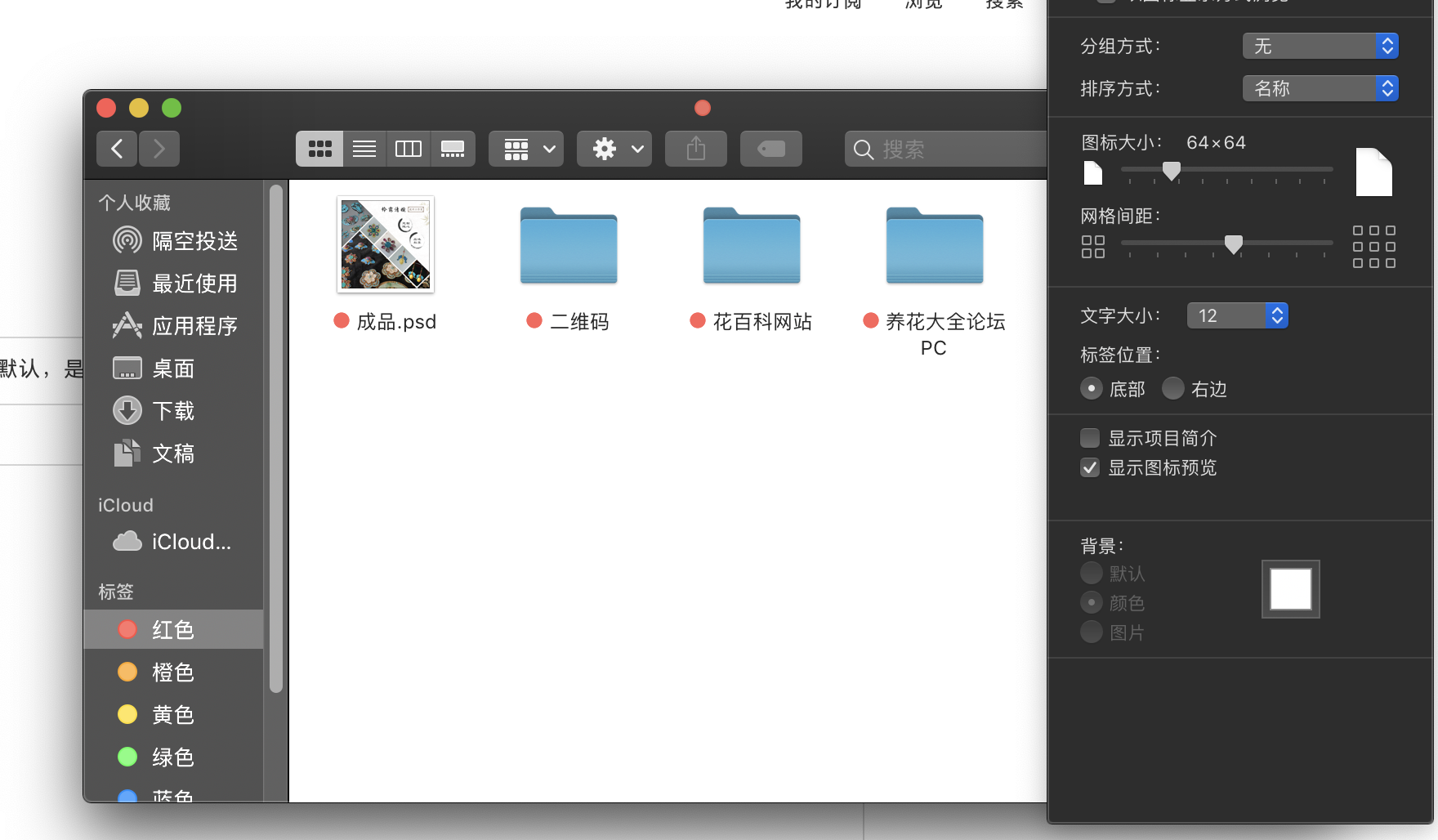The height and width of the screenshot is (840, 1438).
Task: Open the 花百科网站 folder
Action: (x=752, y=246)
